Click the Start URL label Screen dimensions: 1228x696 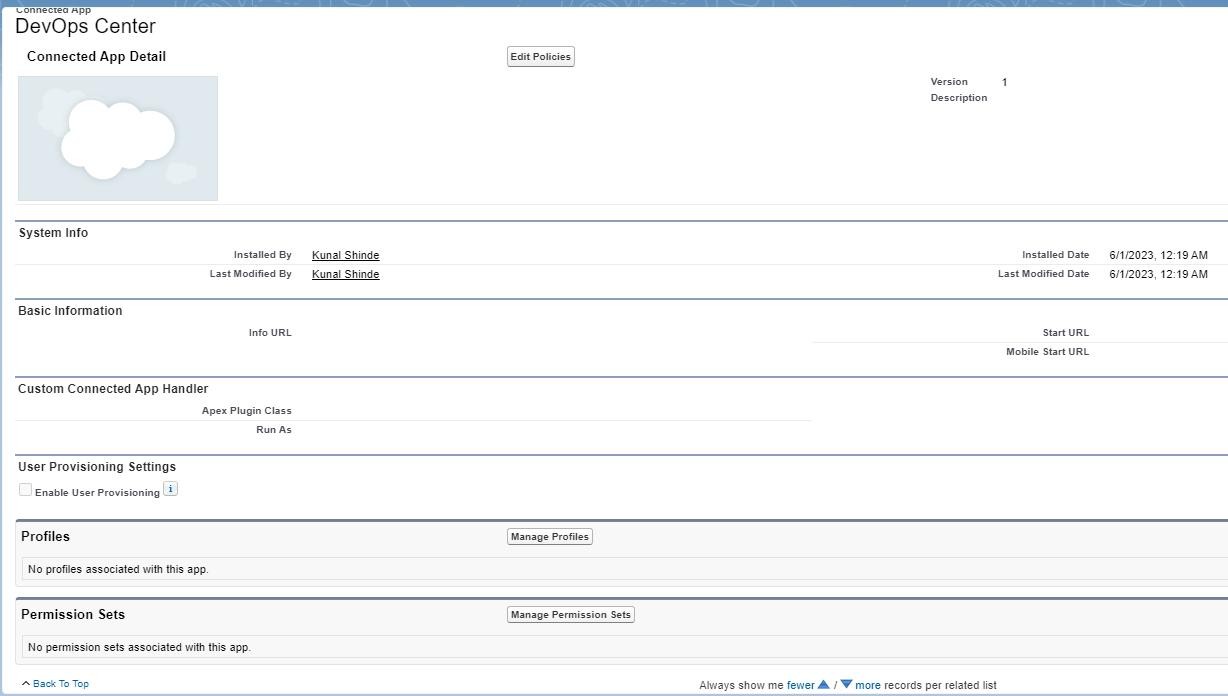(1065, 333)
